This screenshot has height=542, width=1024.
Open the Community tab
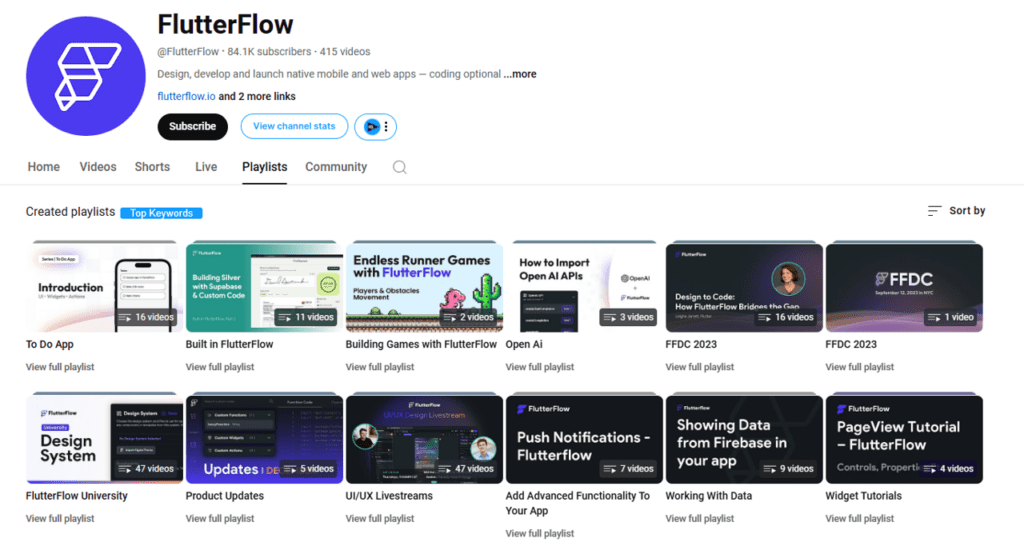tap(336, 167)
